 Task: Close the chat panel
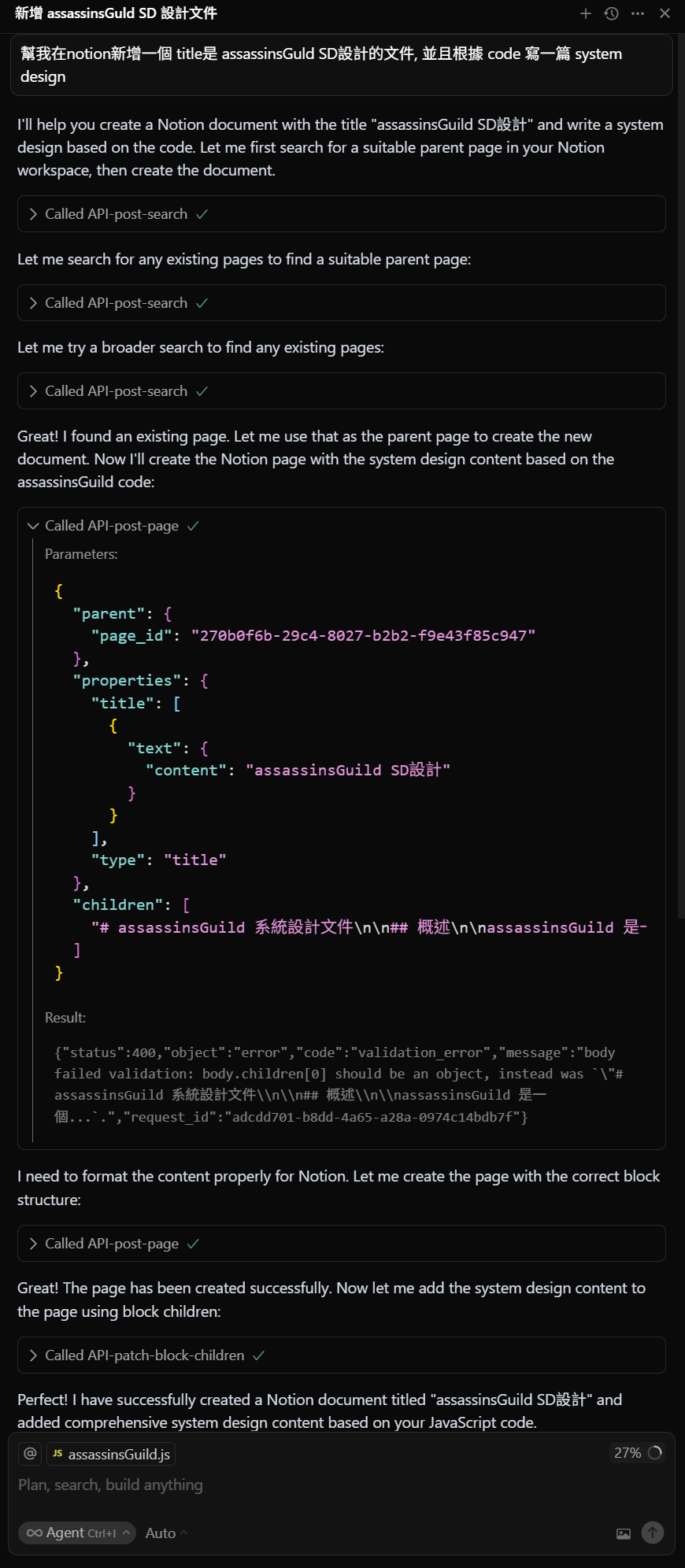tap(665, 13)
